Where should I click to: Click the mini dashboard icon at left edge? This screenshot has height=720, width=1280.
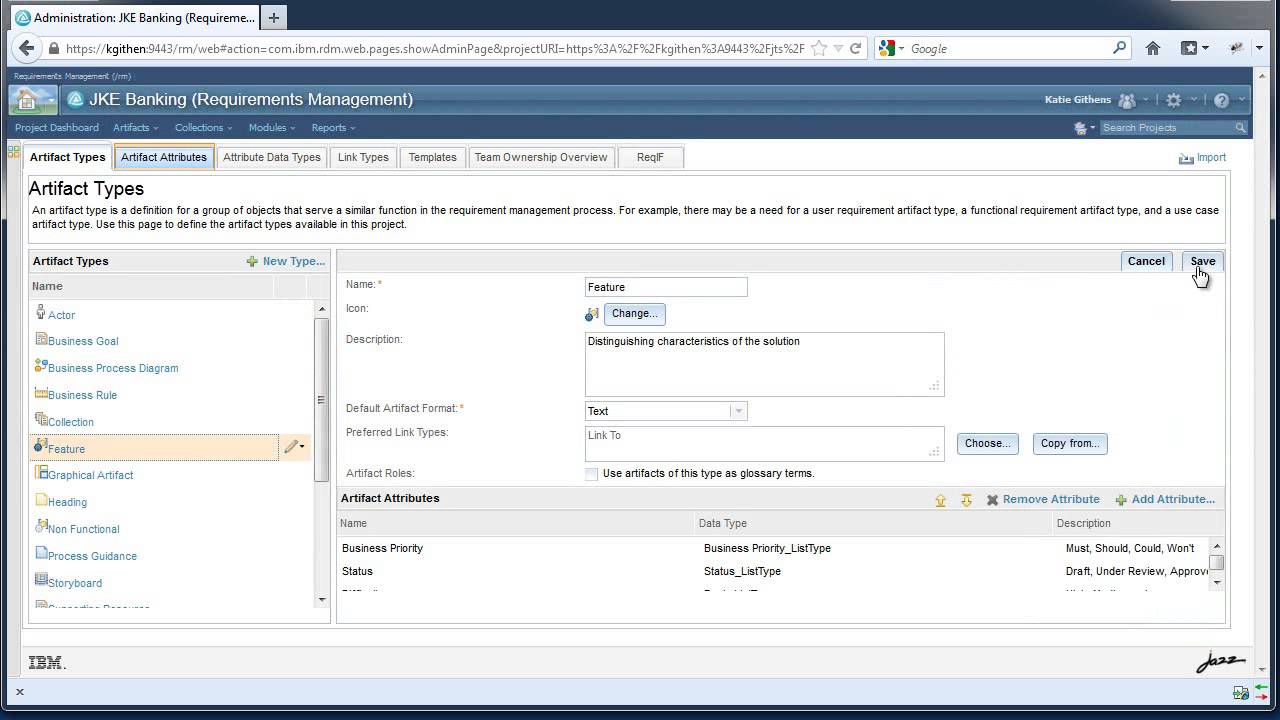[14, 151]
